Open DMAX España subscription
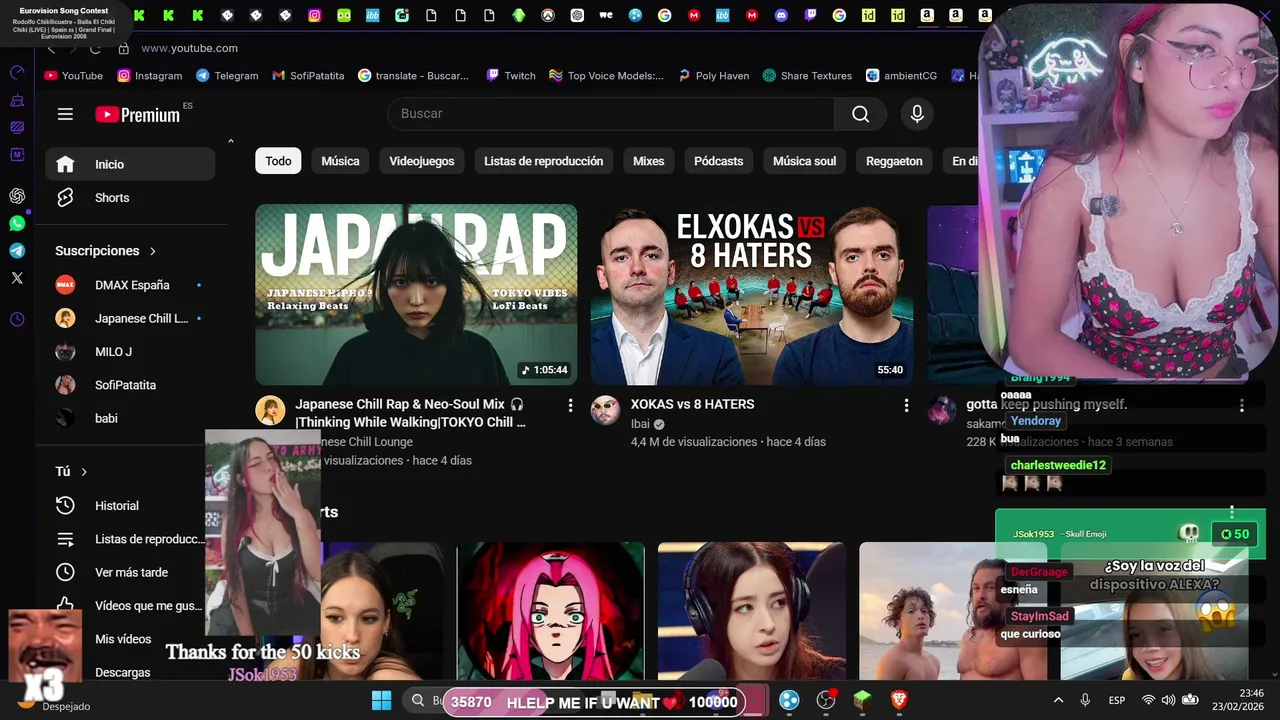Screen dimensions: 1280x720 pos(130,285)
